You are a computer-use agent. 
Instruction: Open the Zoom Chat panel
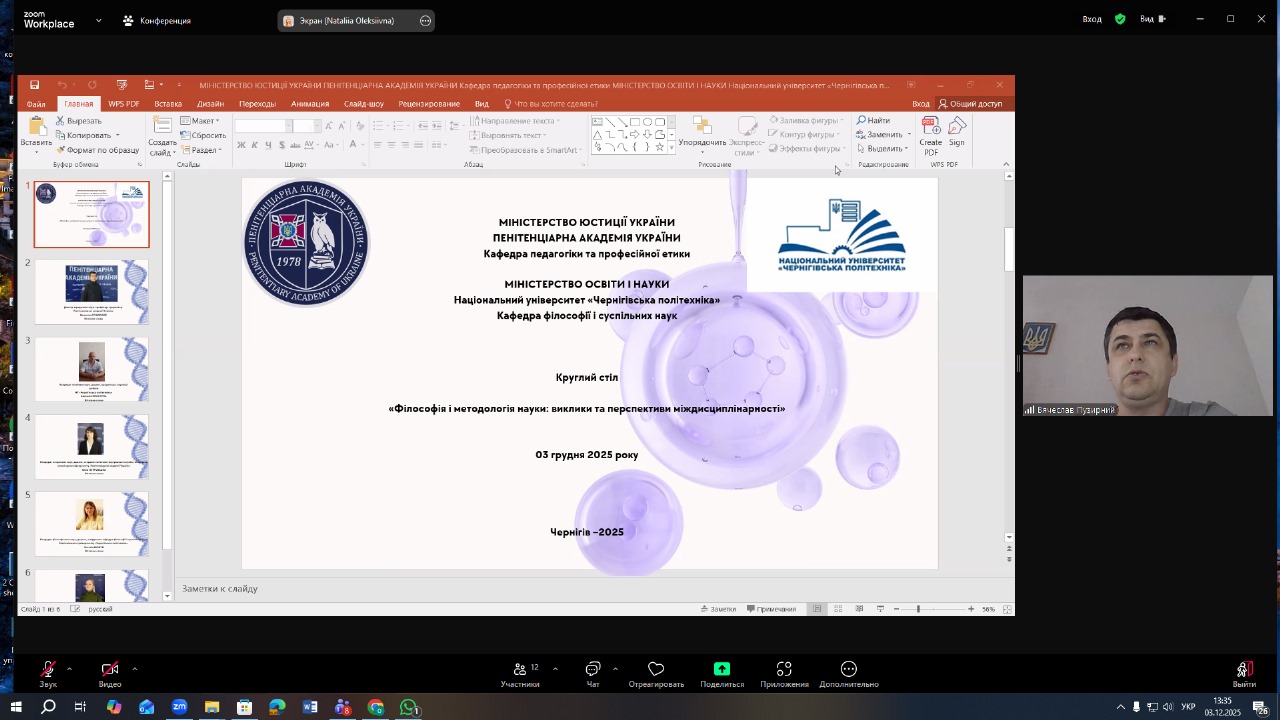tap(592, 669)
